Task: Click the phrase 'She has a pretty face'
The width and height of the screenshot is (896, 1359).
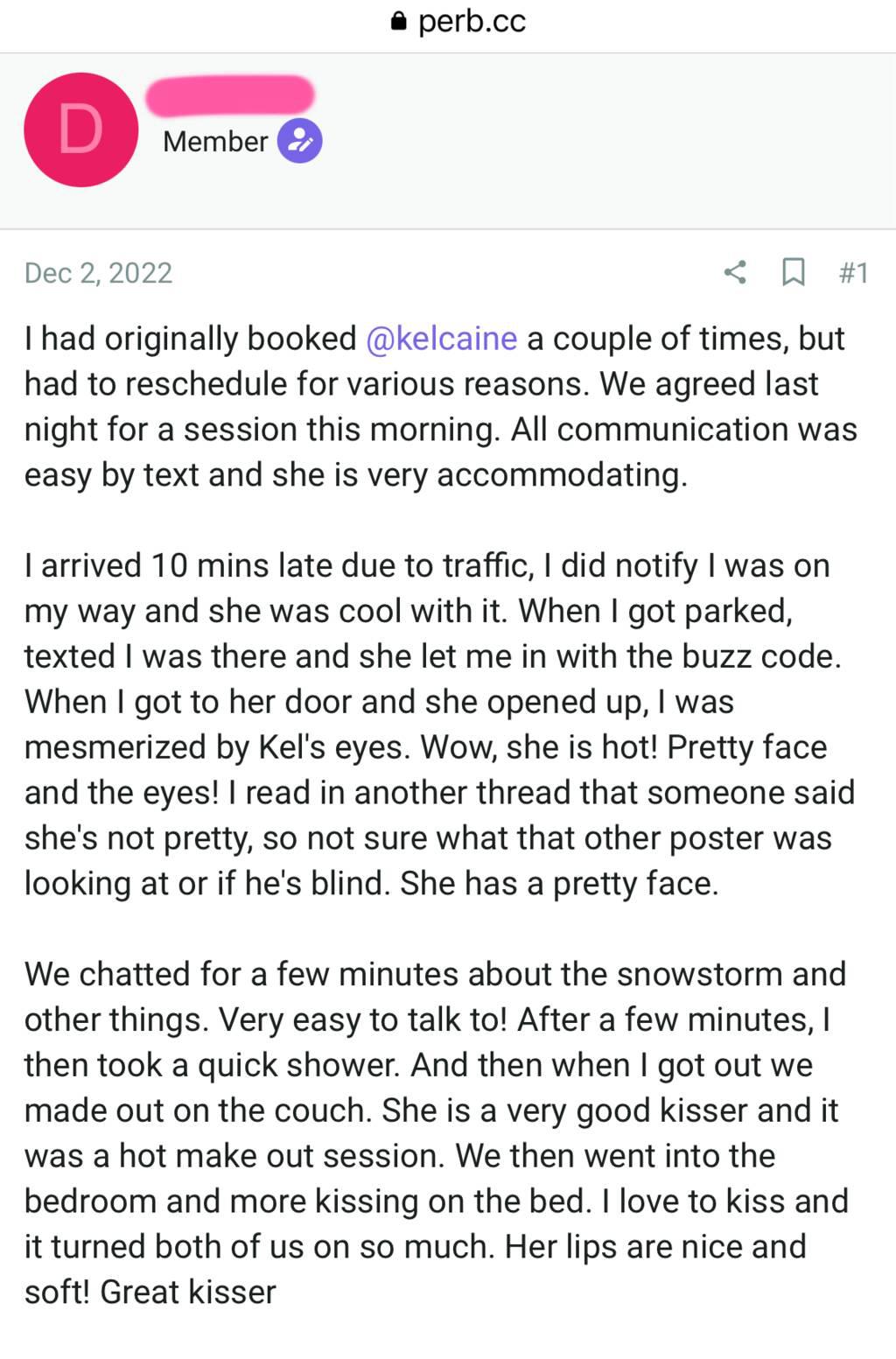Action: coord(559,884)
